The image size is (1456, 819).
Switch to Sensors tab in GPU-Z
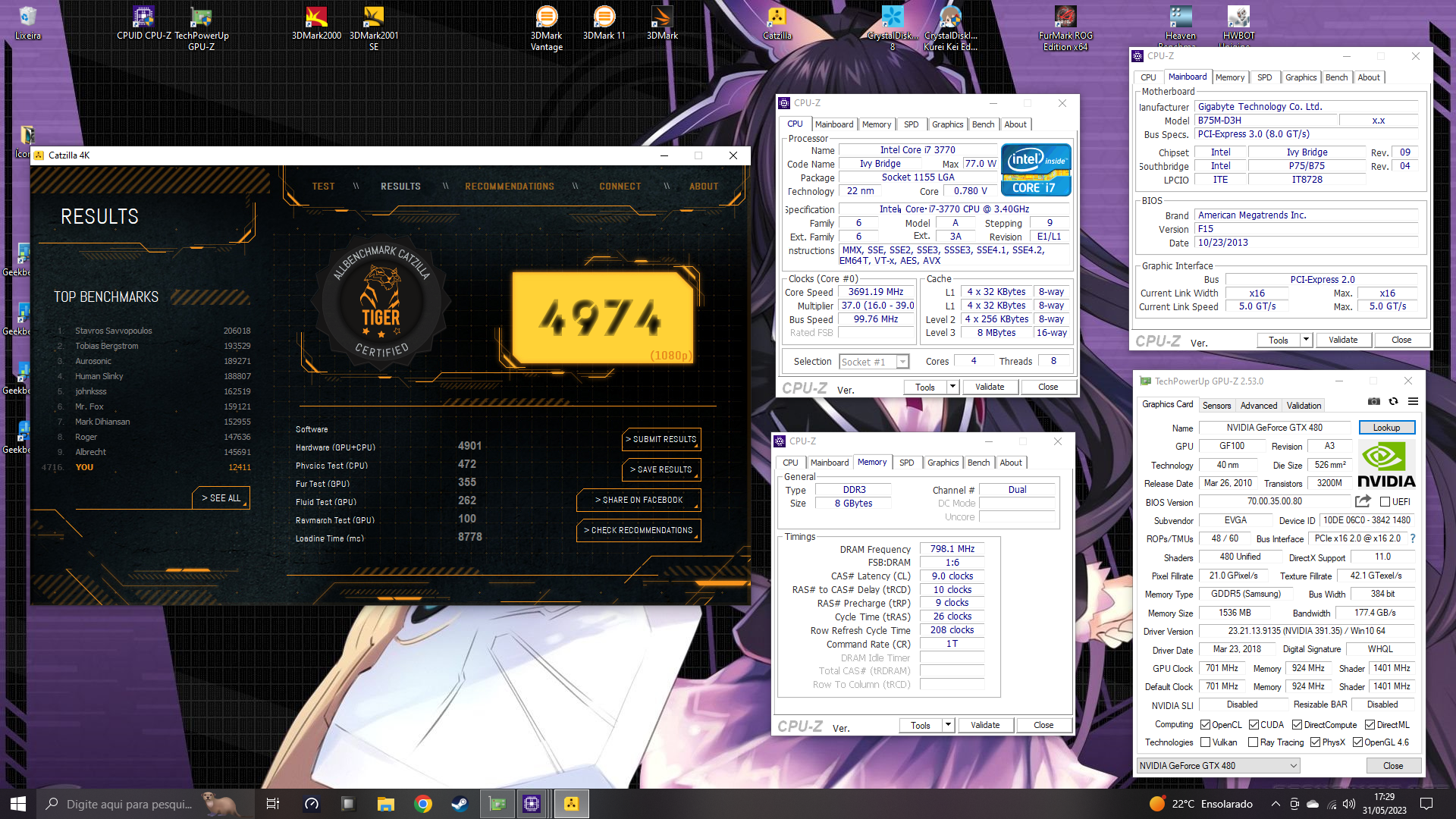click(1216, 406)
